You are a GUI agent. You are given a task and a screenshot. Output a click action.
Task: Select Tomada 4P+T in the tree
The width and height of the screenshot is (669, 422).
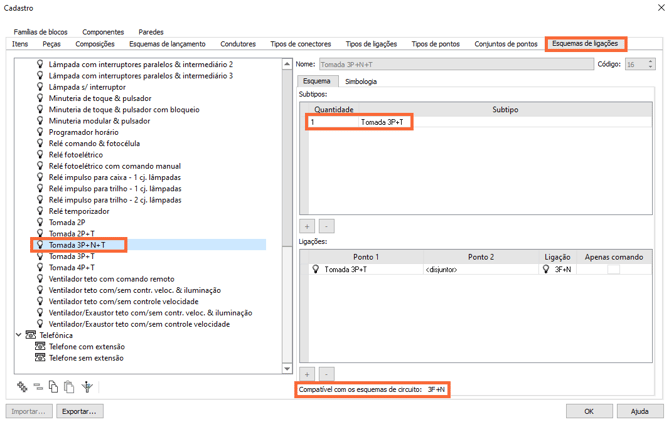coord(72,268)
